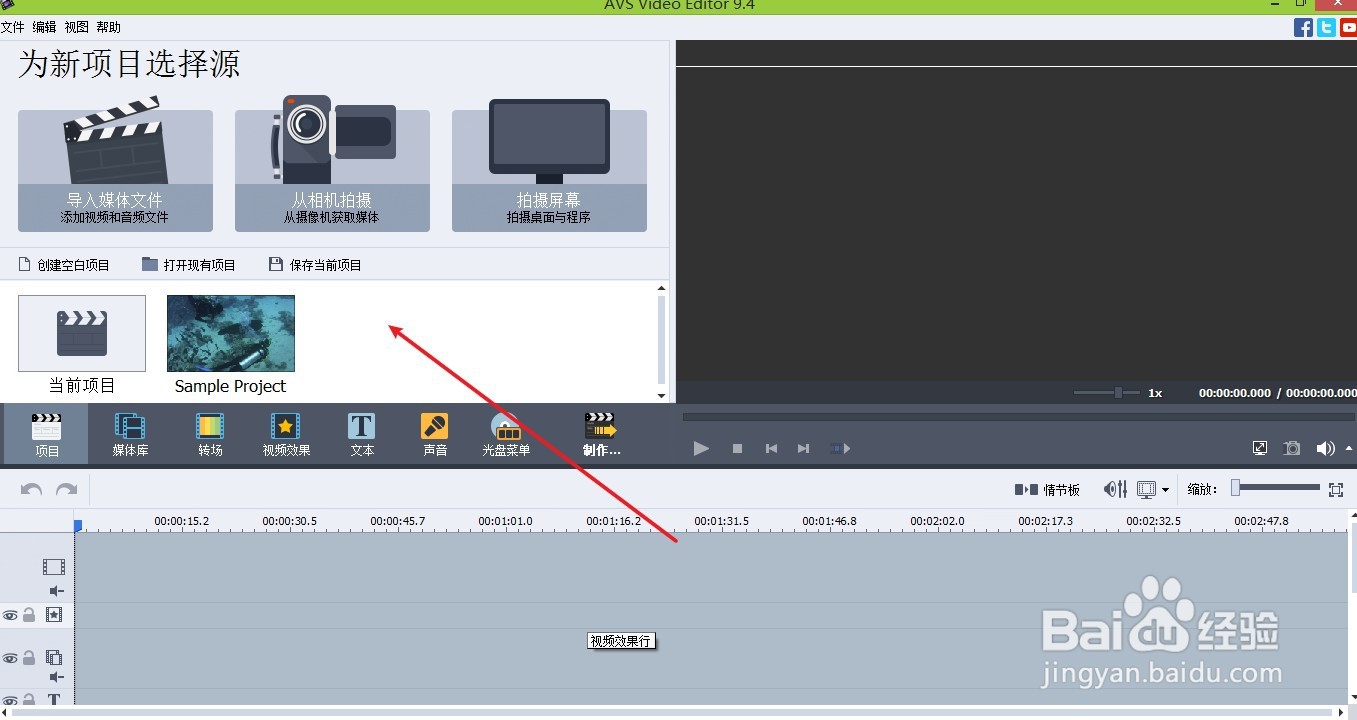The height and width of the screenshot is (720, 1357).
Task: Open the Facebook icon link
Action: click(x=1303, y=28)
